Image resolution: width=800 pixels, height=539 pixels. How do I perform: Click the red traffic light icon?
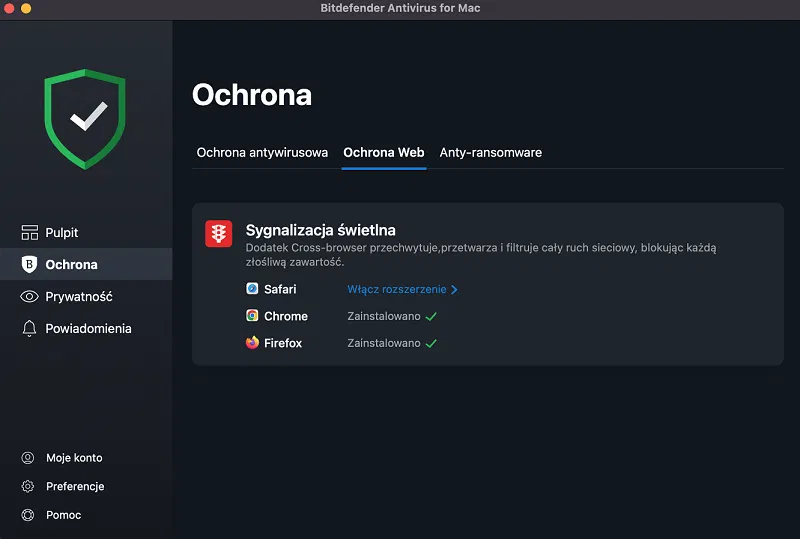[x=219, y=234]
